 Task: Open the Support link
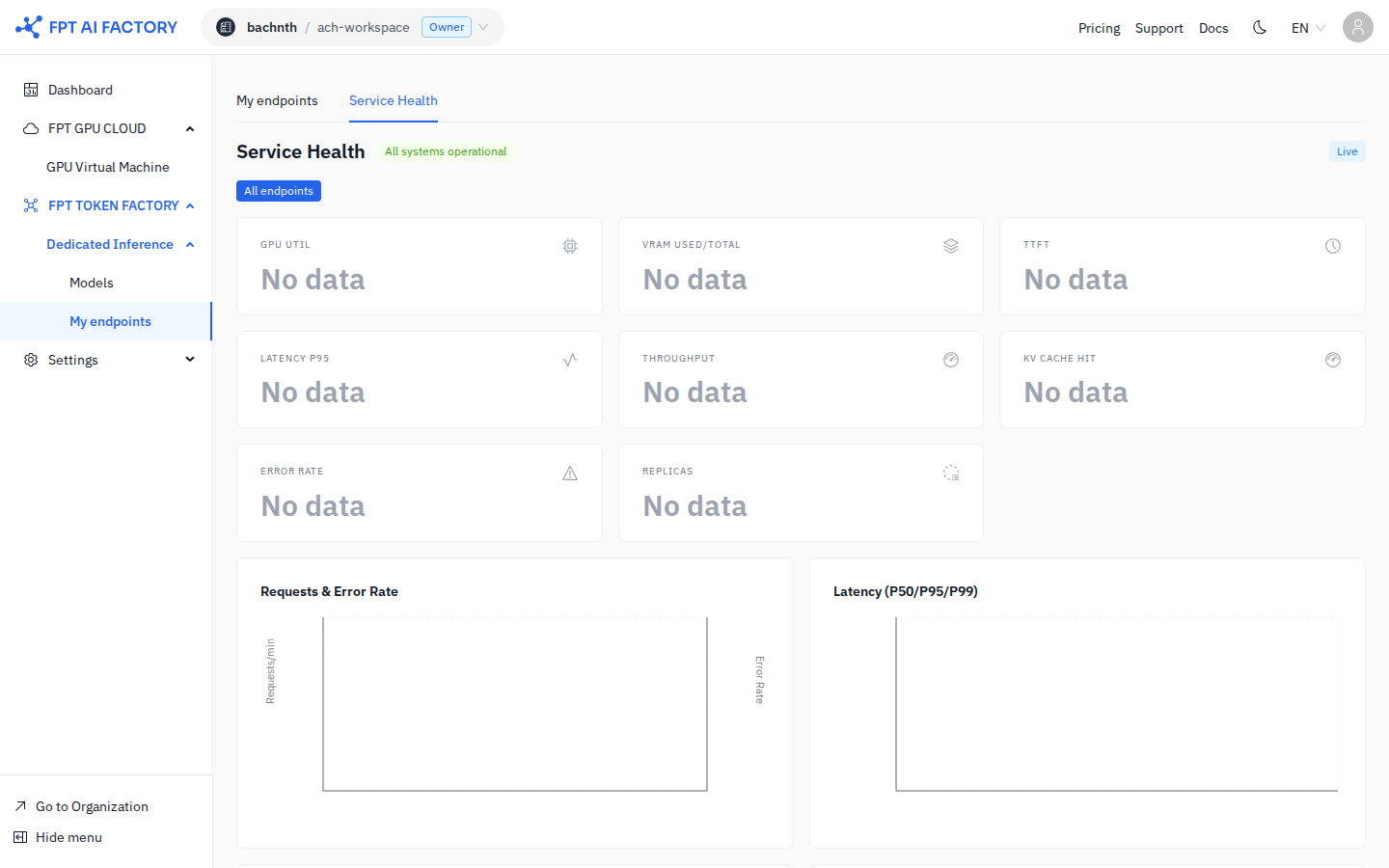click(1158, 28)
